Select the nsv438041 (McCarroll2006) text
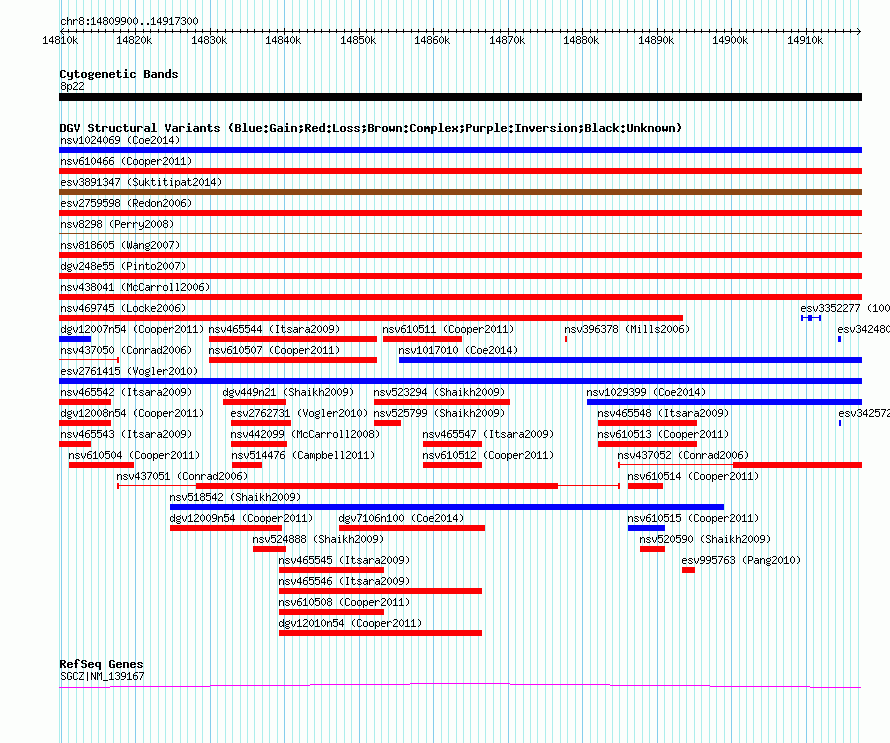Screen dimensions: 890x743 pos(135,287)
